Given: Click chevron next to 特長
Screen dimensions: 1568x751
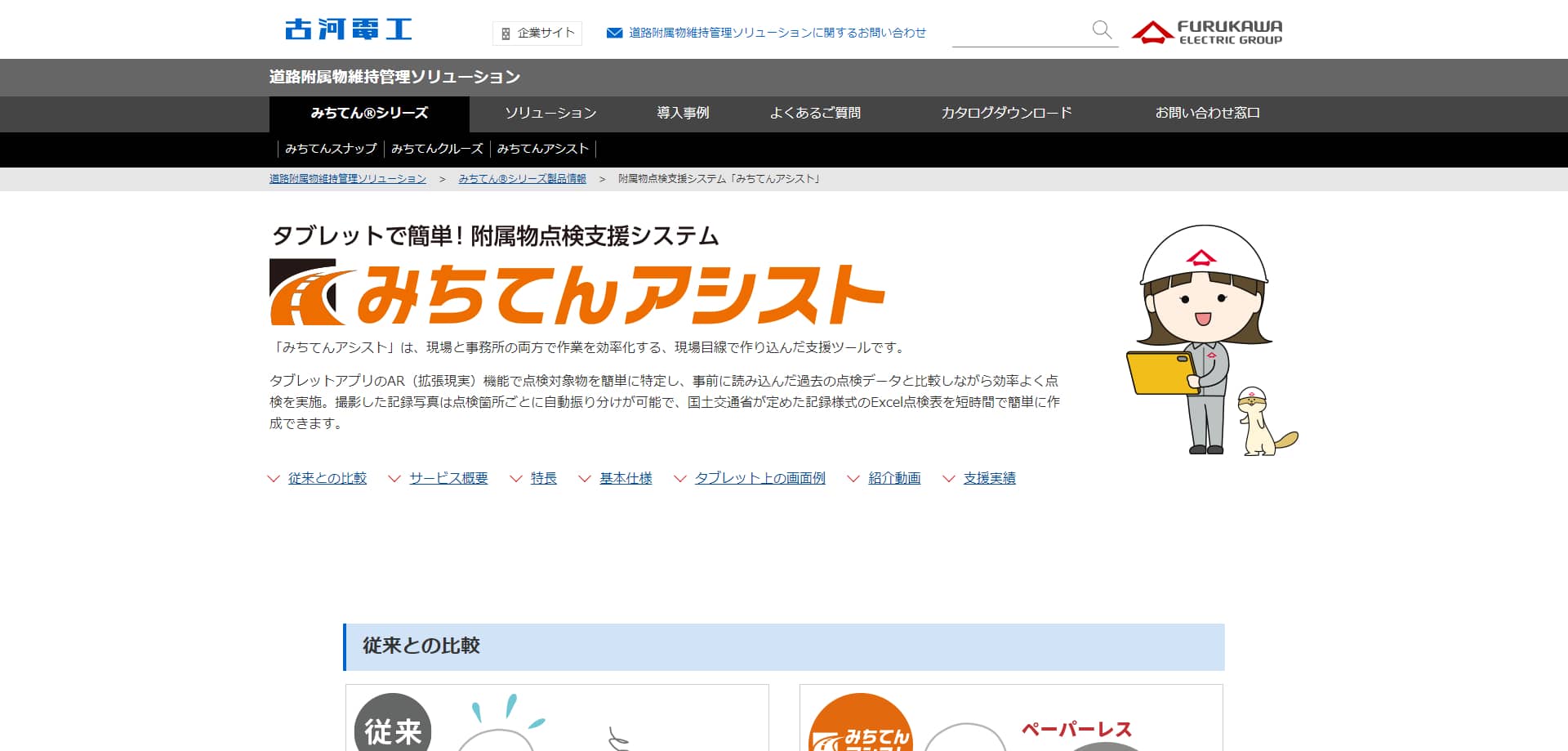Looking at the screenshot, I should click(x=516, y=479).
